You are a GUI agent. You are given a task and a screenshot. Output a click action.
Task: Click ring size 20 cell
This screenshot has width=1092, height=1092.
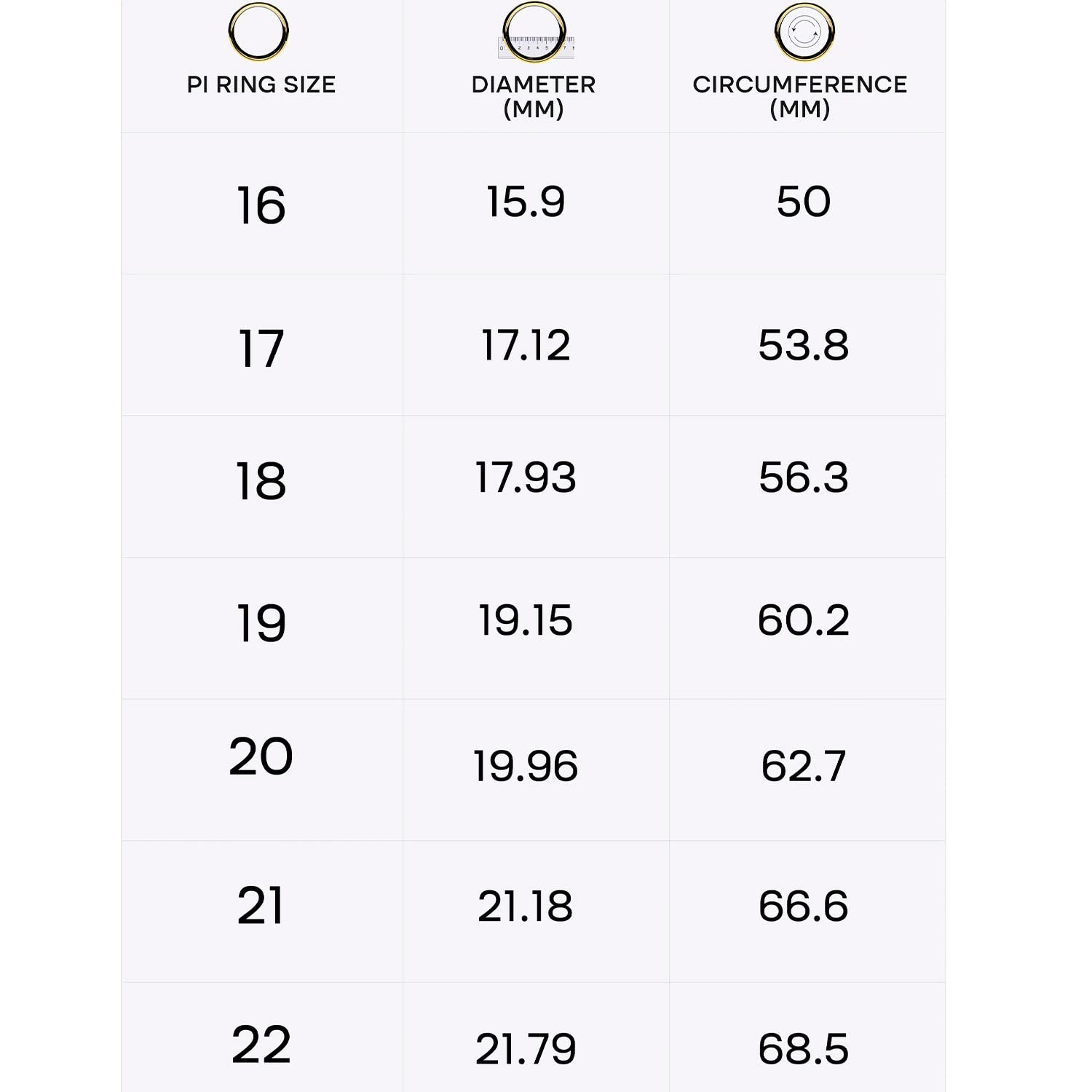tap(261, 756)
